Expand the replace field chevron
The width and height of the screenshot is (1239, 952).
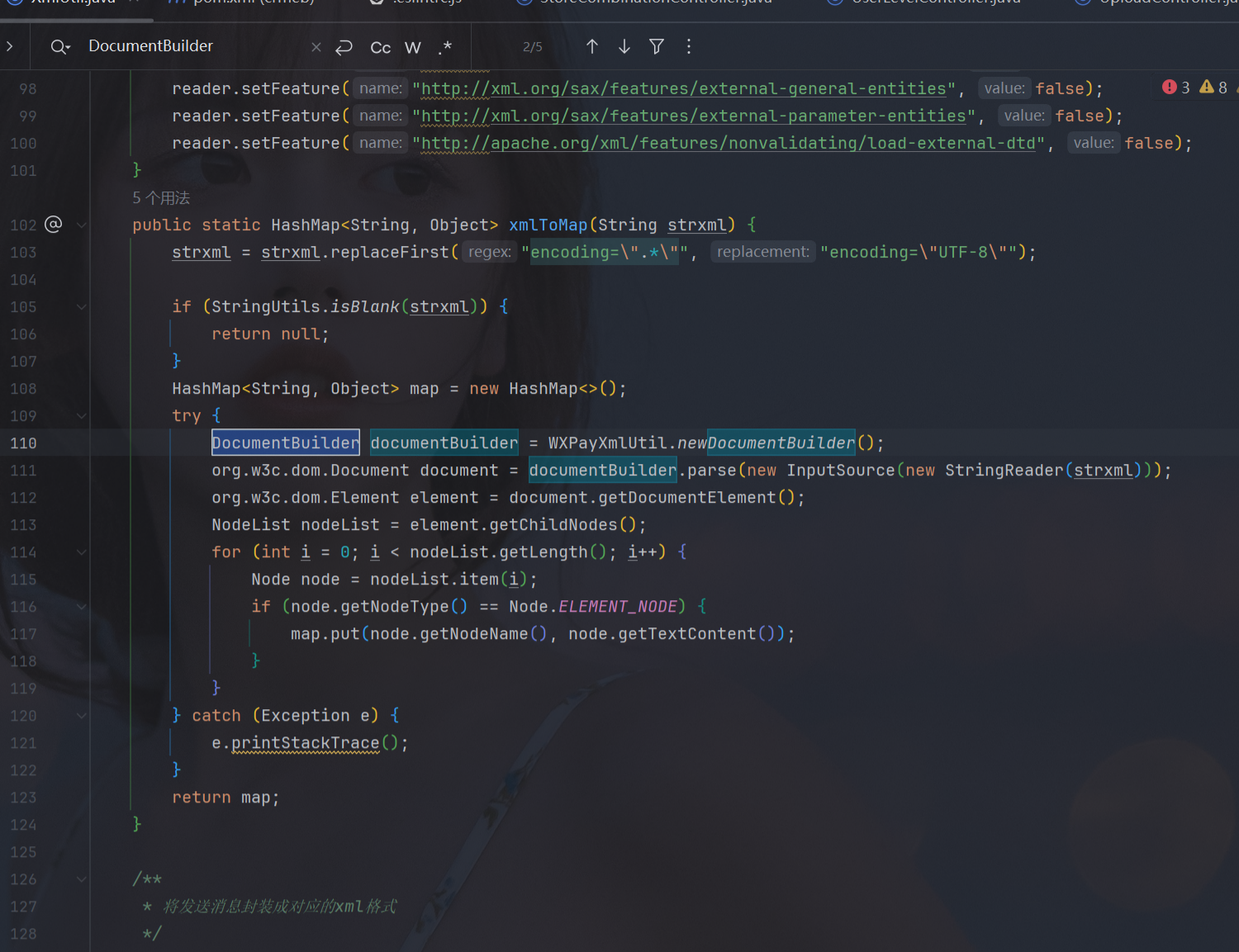10,46
